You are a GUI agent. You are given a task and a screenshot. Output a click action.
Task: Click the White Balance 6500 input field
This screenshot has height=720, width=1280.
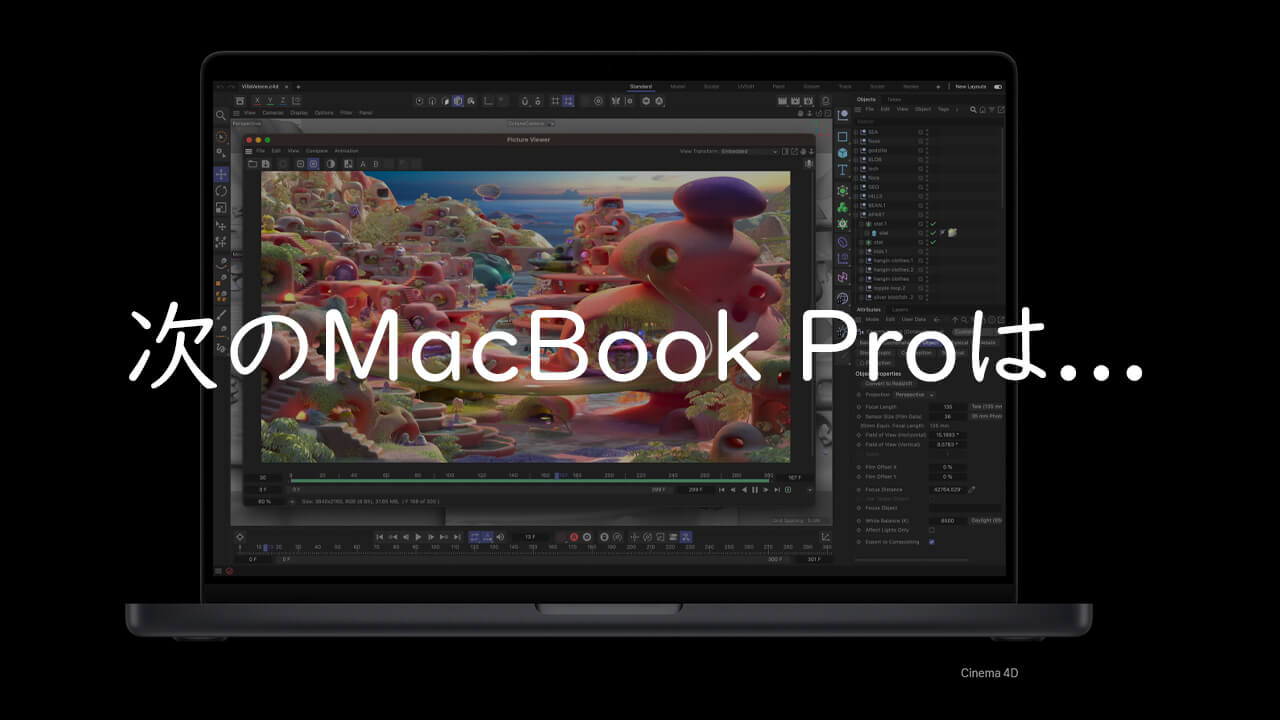pyautogui.click(x=948, y=520)
